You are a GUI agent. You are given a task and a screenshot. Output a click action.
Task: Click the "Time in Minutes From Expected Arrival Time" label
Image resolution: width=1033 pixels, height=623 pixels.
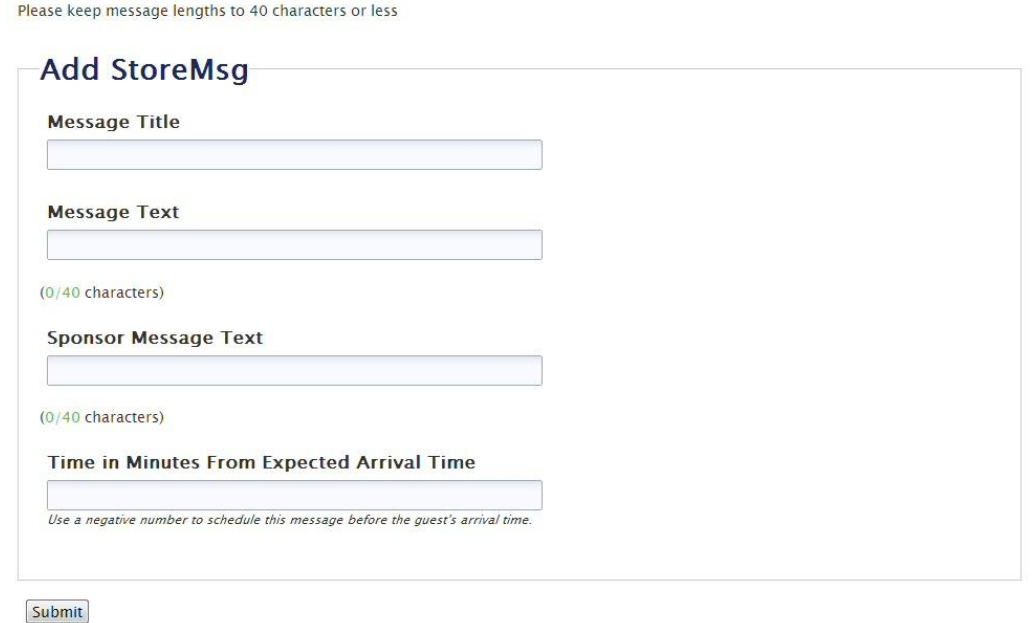pos(261,463)
